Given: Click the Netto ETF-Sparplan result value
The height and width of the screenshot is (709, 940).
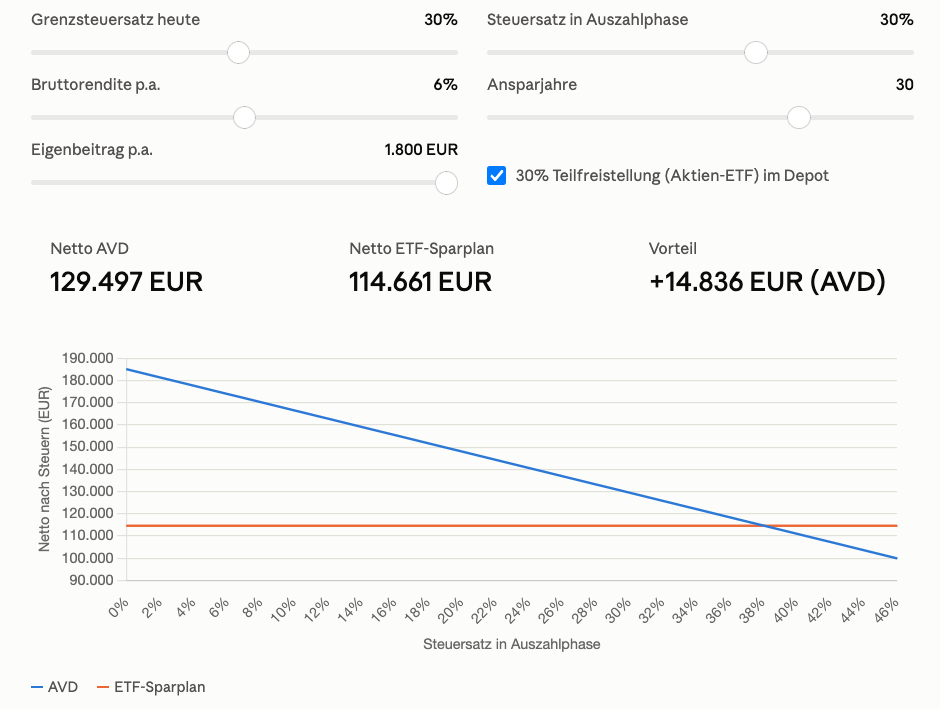Looking at the screenshot, I should (420, 282).
